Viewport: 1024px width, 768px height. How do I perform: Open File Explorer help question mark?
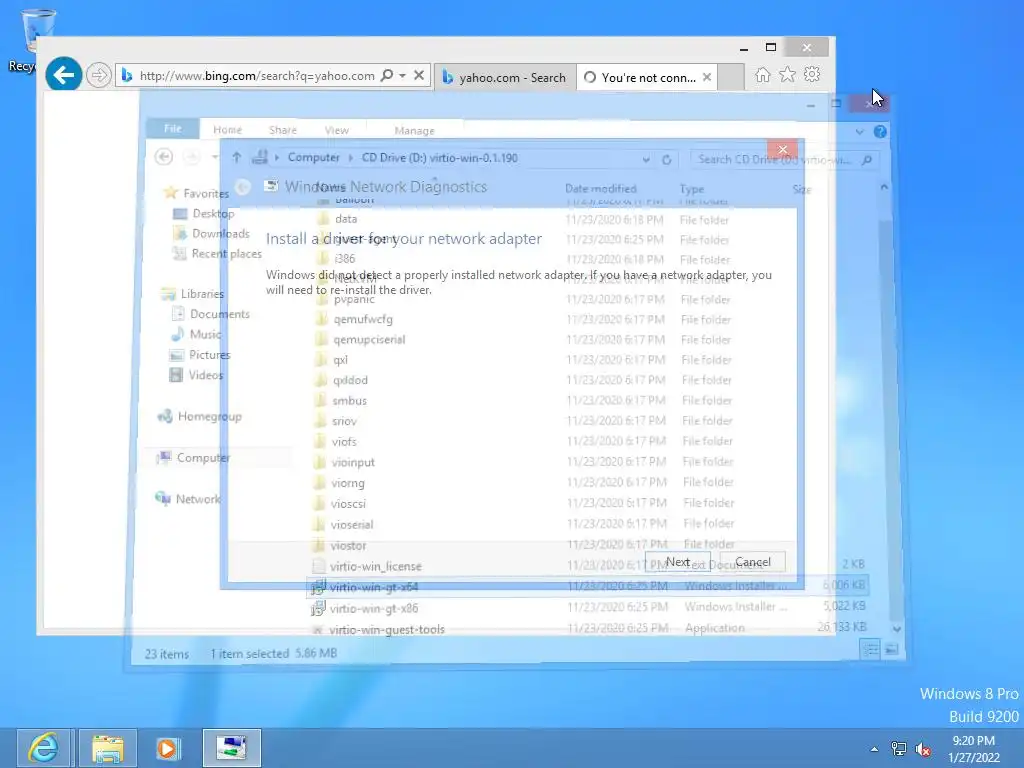[880, 132]
